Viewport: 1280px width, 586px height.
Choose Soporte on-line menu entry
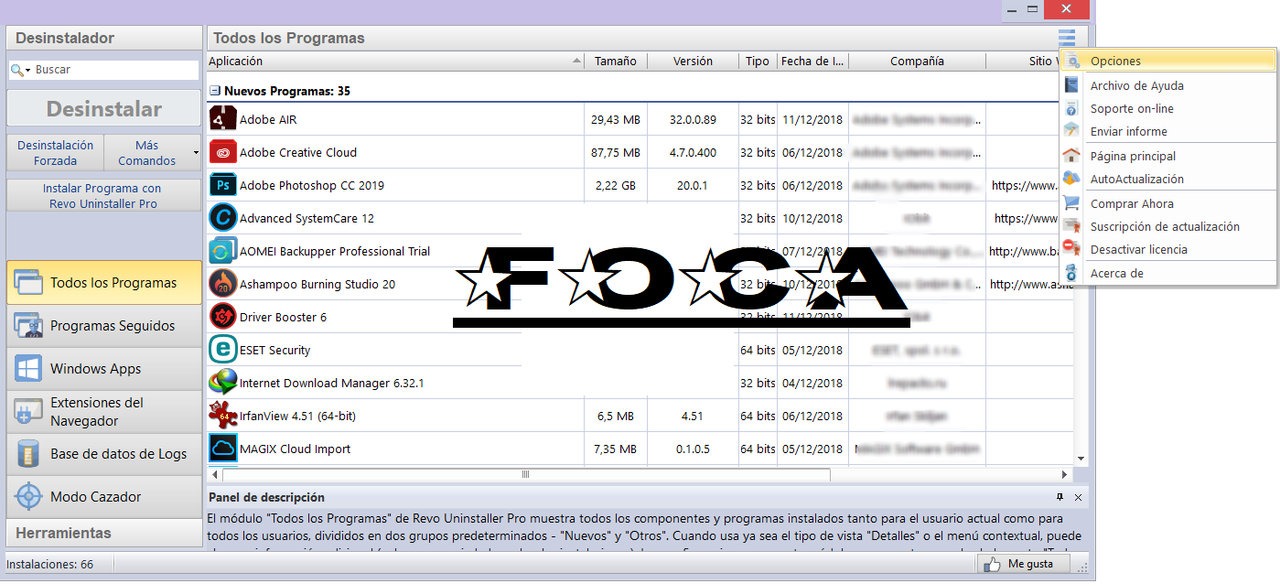coord(1168,109)
